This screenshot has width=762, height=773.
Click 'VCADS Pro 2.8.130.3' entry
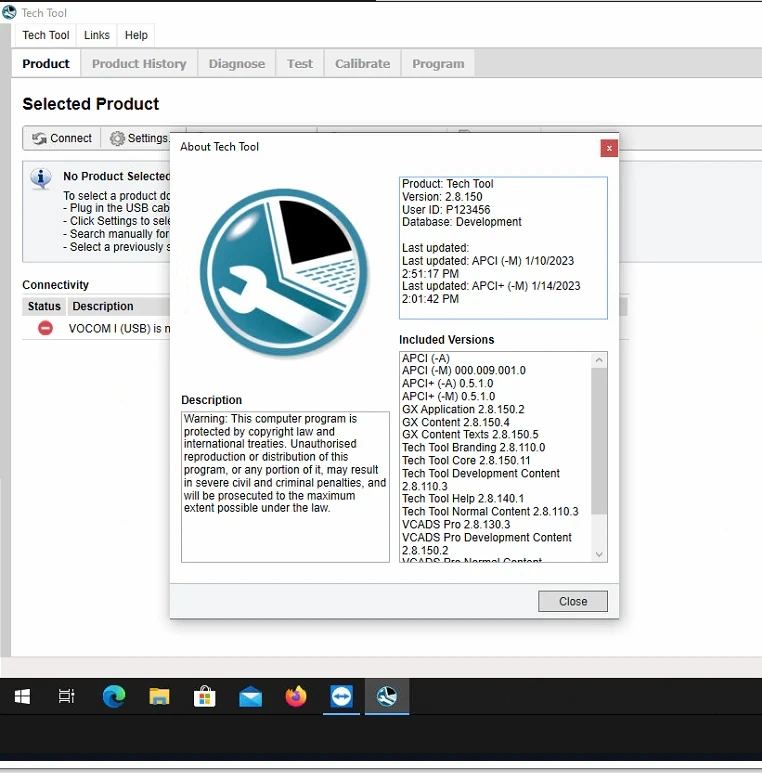tap(456, 524)
